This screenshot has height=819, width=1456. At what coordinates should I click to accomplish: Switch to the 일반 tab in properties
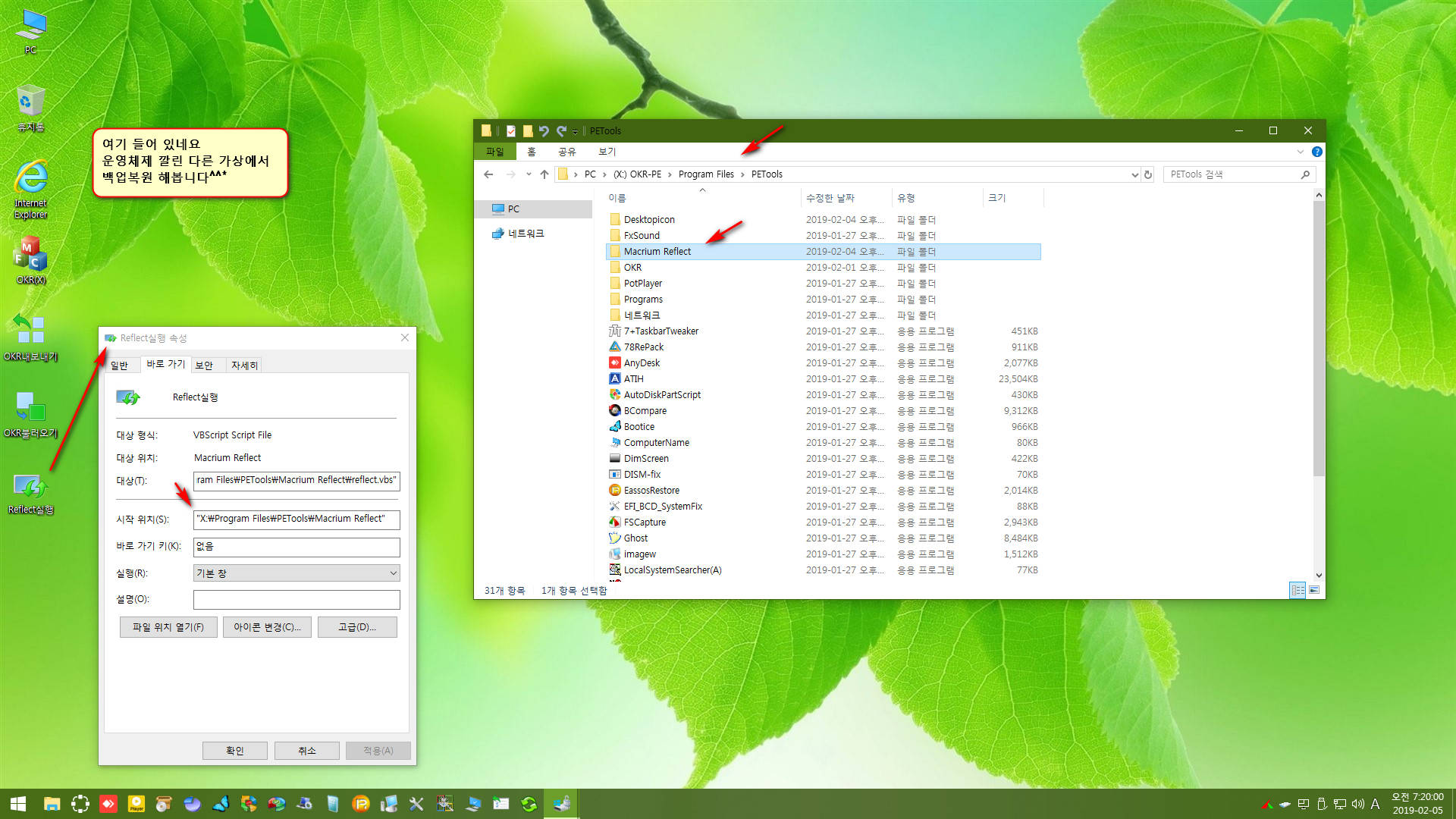coord(120,366)
